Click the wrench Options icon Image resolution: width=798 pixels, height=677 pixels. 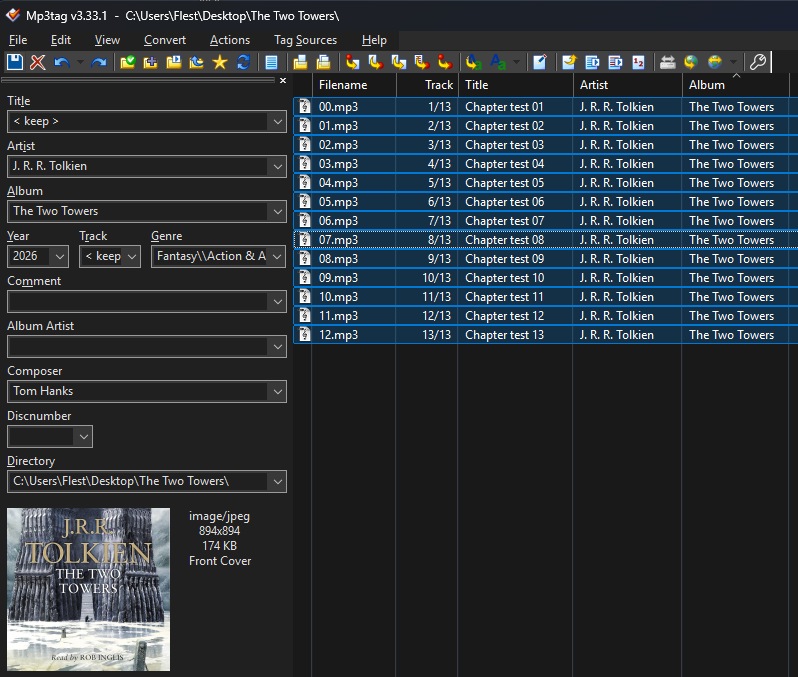757,62
